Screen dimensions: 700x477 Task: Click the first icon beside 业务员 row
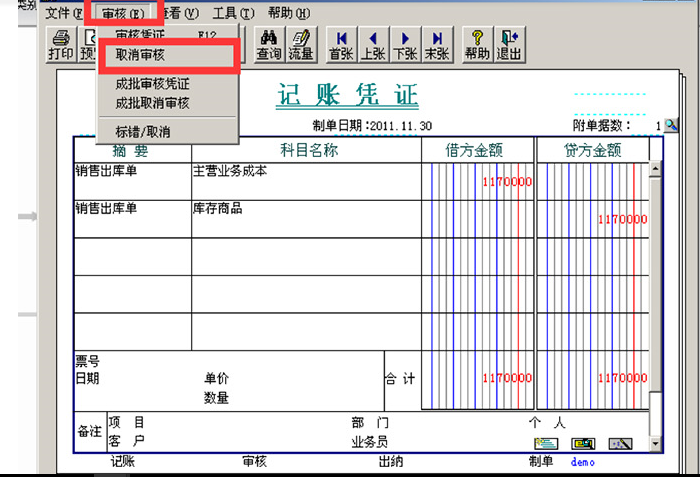pos(546,444)
